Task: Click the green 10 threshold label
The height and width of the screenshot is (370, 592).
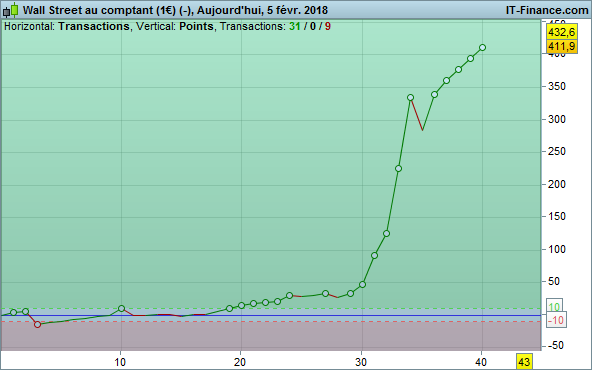Action: [x=554, y=307]
